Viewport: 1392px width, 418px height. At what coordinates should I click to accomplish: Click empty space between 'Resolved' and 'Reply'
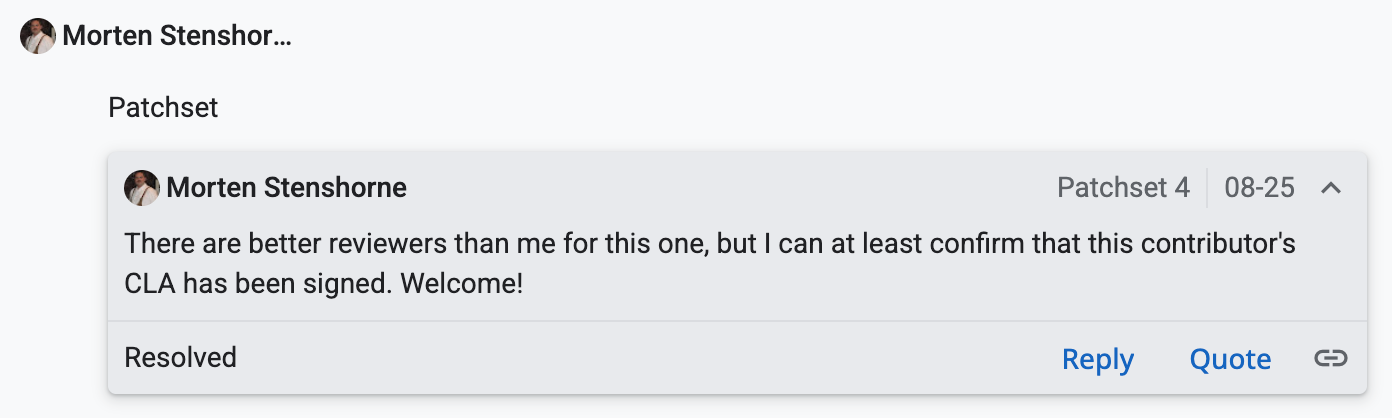(640, 358)
